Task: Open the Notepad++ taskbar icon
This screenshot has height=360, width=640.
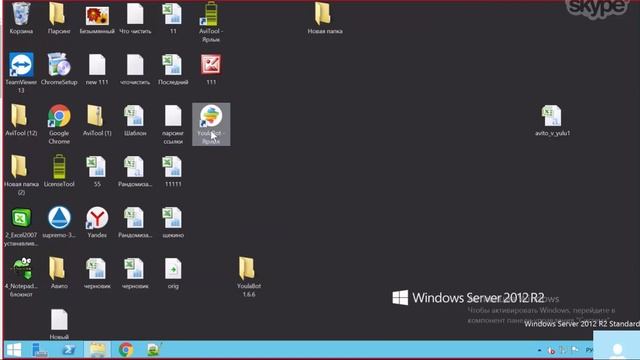Action: [153, 350]
